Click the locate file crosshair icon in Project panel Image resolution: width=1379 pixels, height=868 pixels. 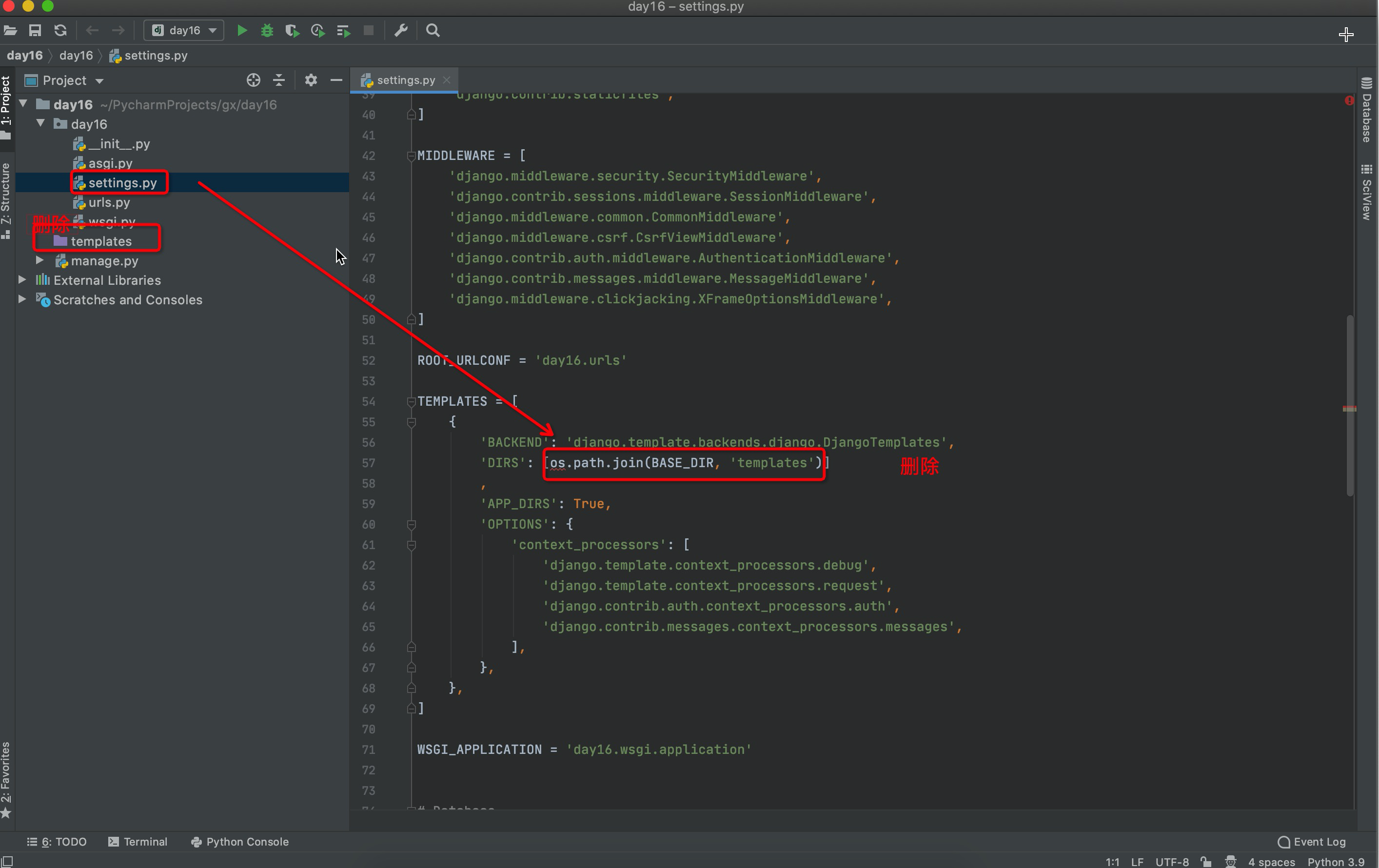(253, 80)
